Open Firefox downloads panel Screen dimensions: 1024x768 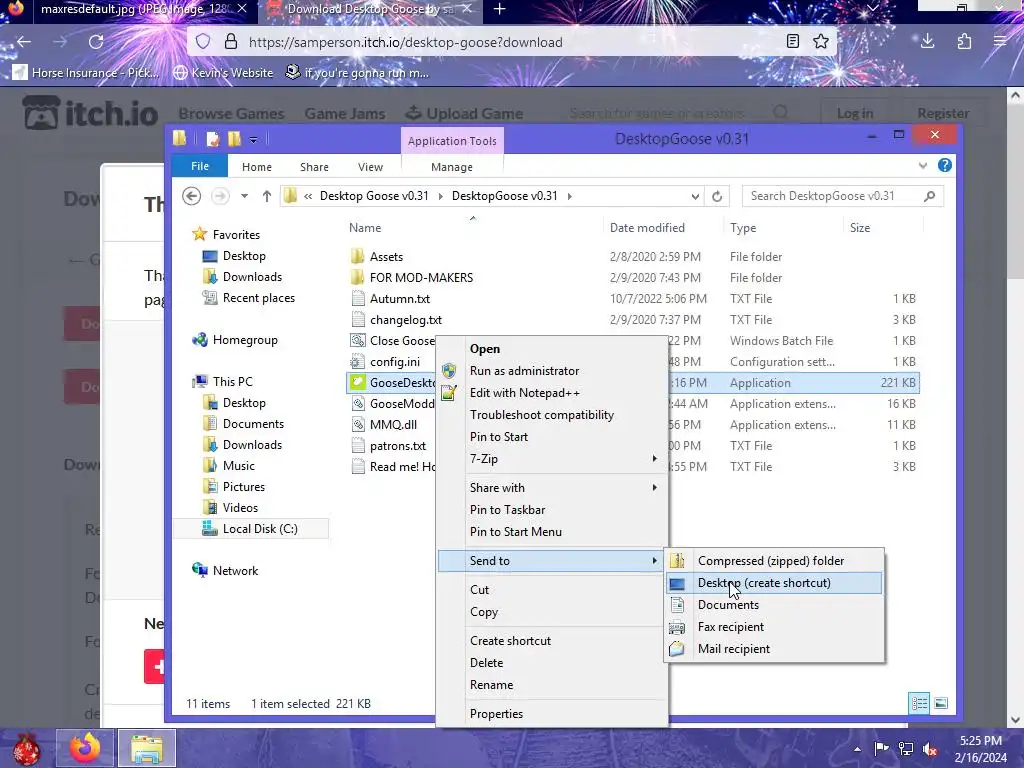click(927, 42)
